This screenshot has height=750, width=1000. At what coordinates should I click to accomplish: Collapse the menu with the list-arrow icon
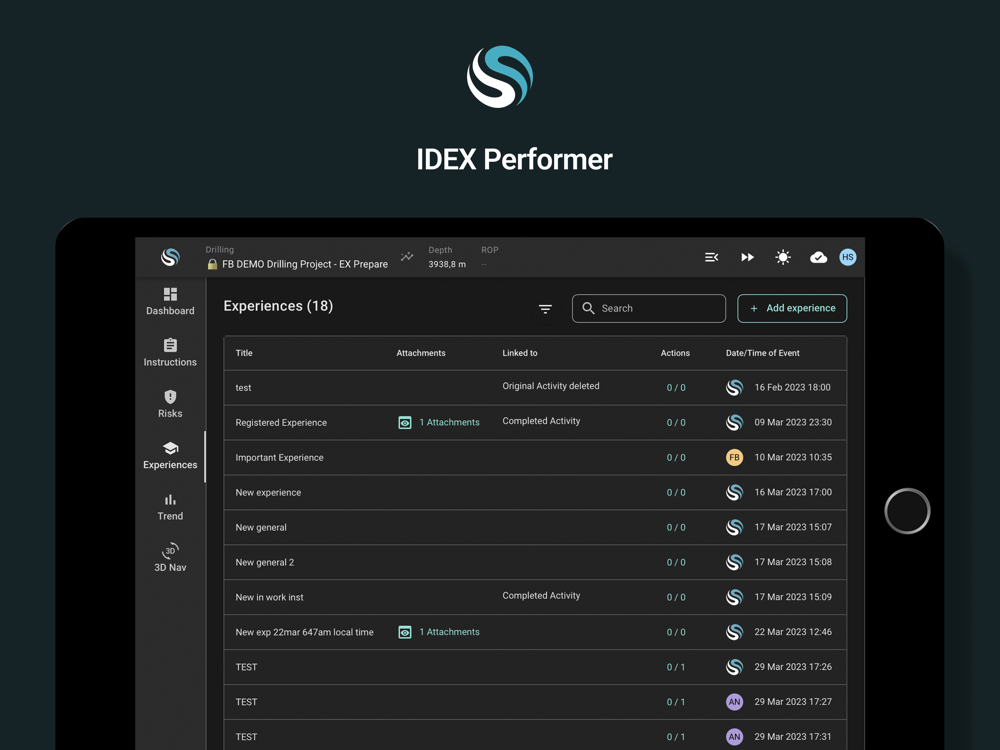point(712,257)
